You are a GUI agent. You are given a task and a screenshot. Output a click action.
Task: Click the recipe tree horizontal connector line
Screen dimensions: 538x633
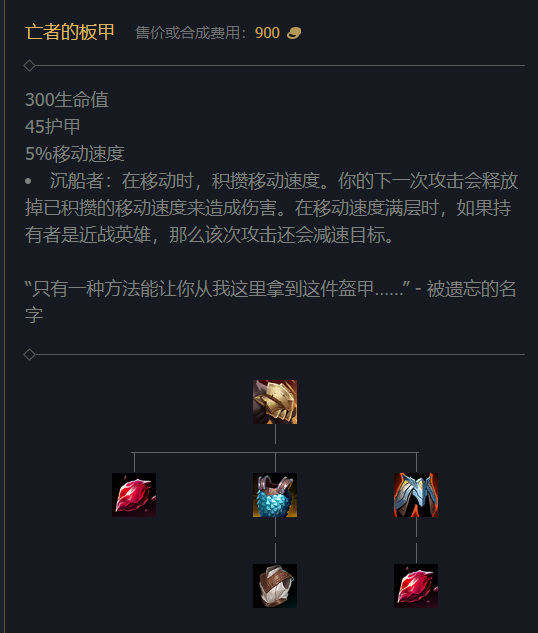[x=275, y=453]
